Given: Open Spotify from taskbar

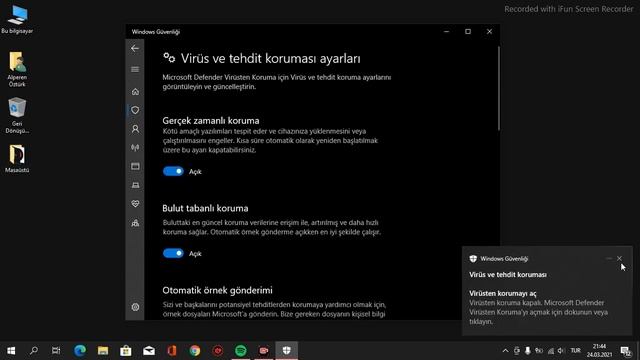Looking at the screenshot, I should 241,351.
